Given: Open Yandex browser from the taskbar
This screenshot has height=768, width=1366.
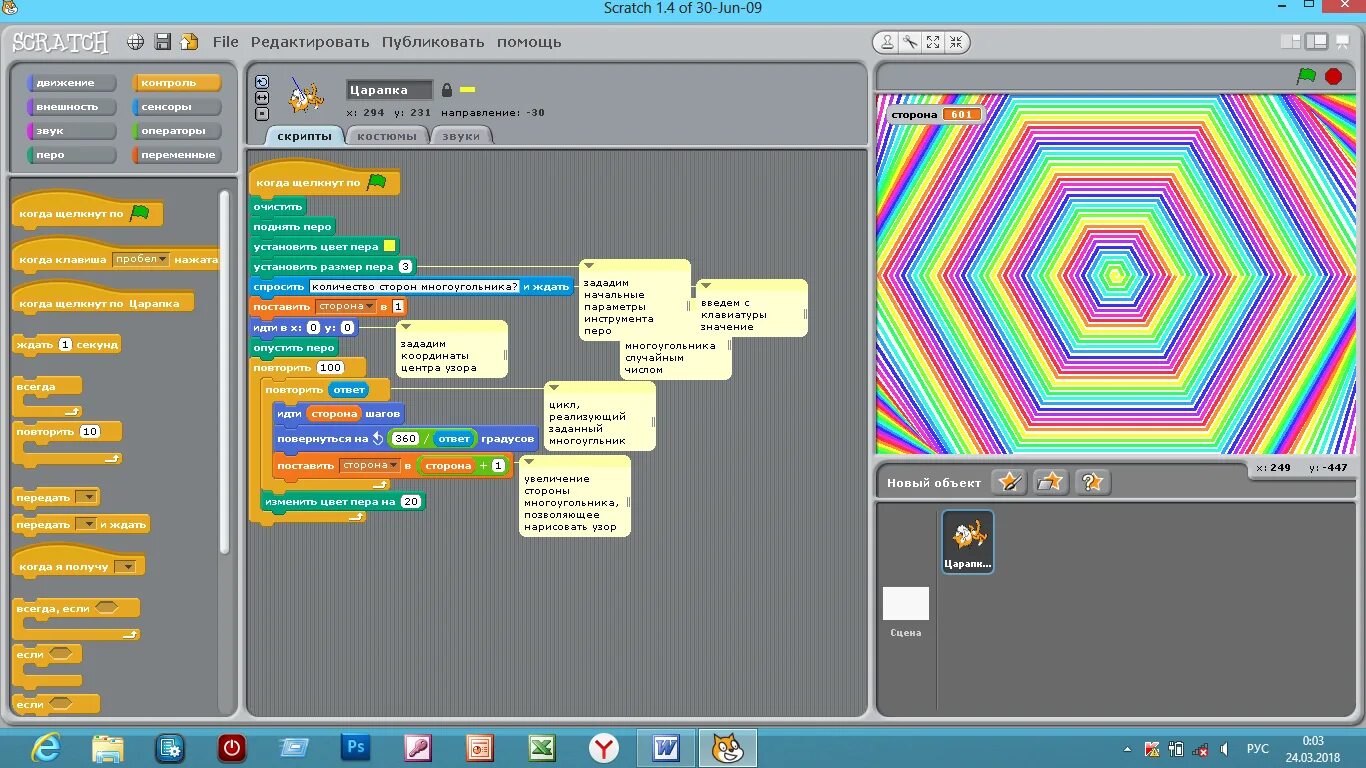Looking at the screenshot, I should point(604,748).
